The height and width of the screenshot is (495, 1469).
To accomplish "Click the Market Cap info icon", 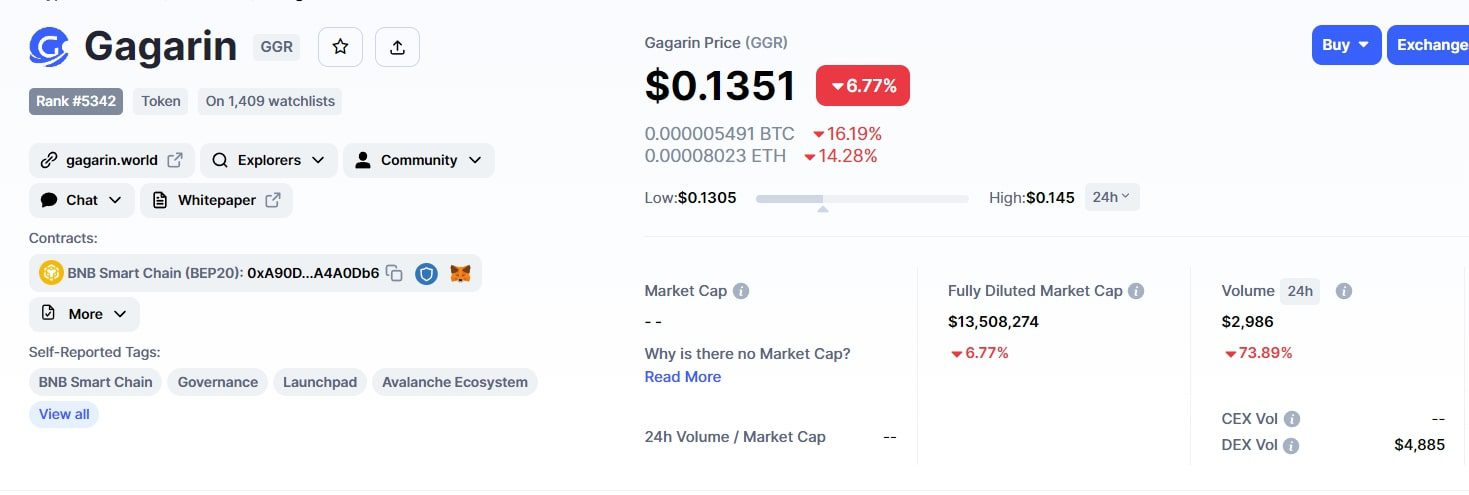I will click(x=741, y=291).
